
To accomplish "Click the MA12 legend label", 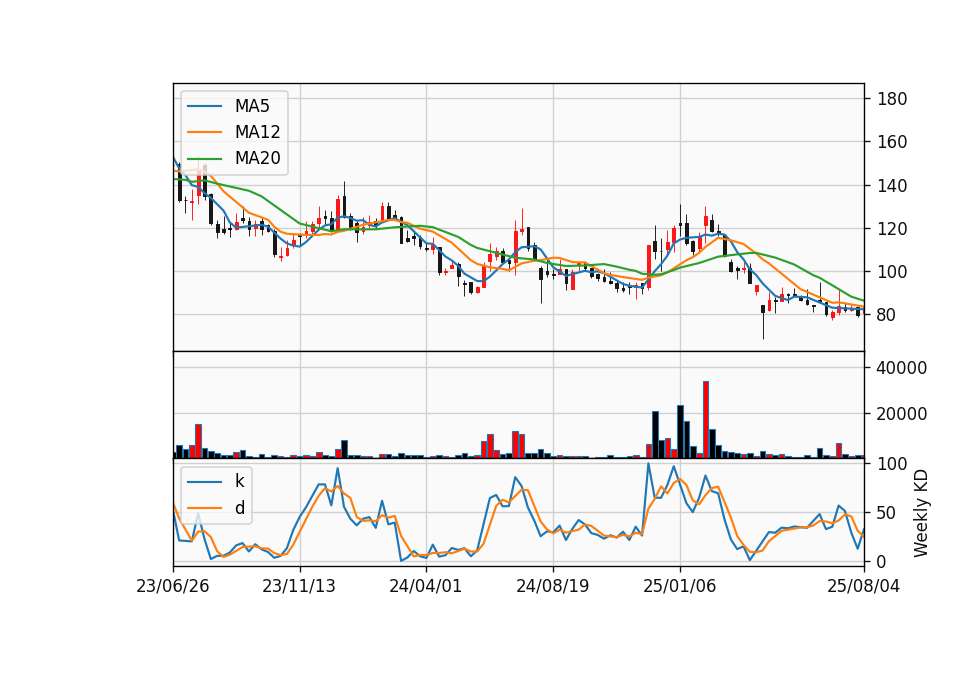I will click(x=257, y=132).
